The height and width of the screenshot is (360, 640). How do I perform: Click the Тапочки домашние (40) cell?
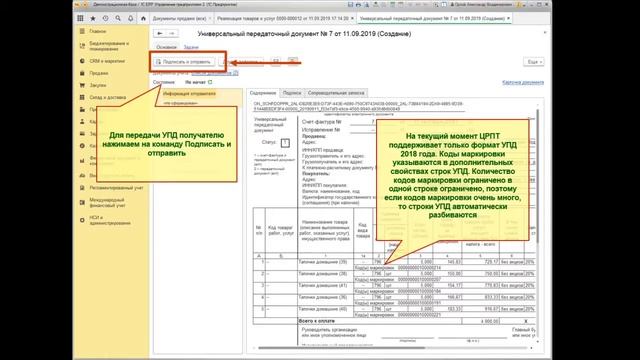click(x=326, y=309)
